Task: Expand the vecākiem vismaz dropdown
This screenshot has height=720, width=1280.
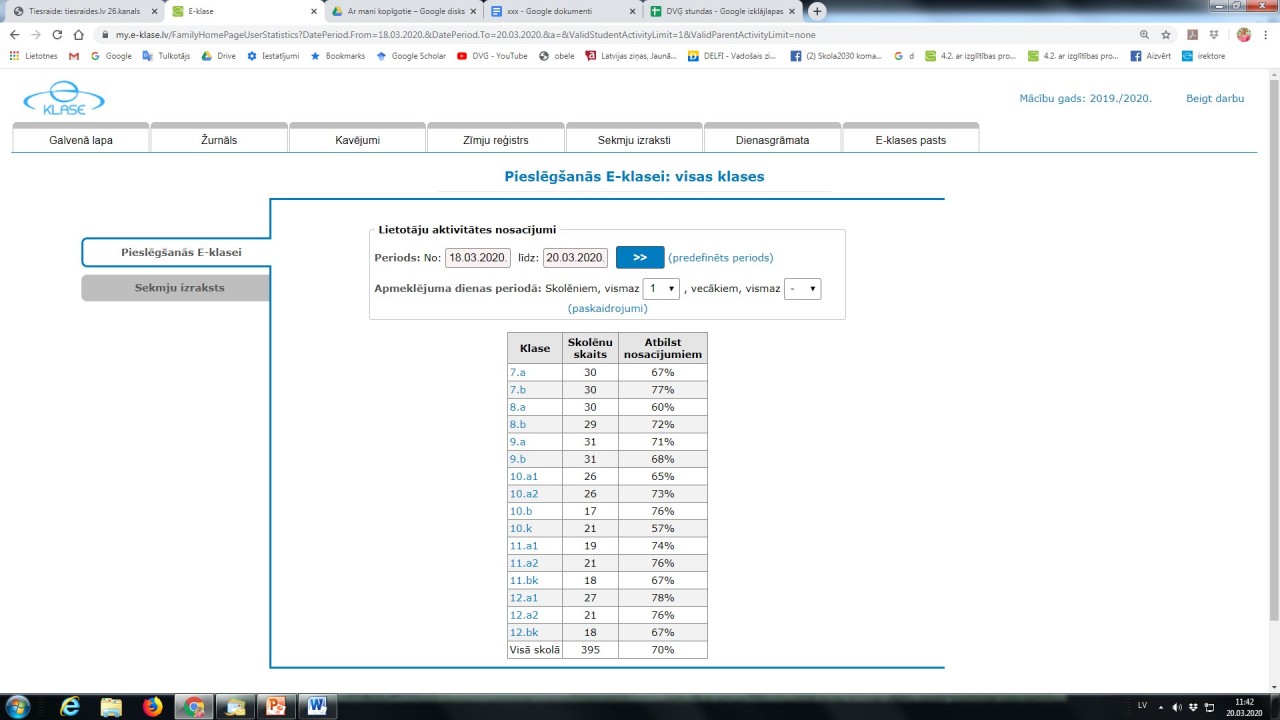Action: 802,289
